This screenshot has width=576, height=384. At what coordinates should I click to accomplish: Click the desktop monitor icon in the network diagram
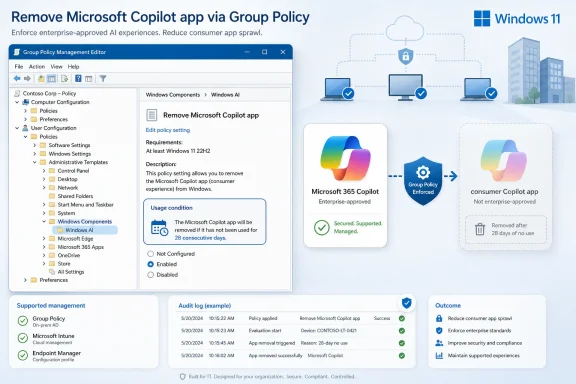pyautogui.click(x=406, y=87)
